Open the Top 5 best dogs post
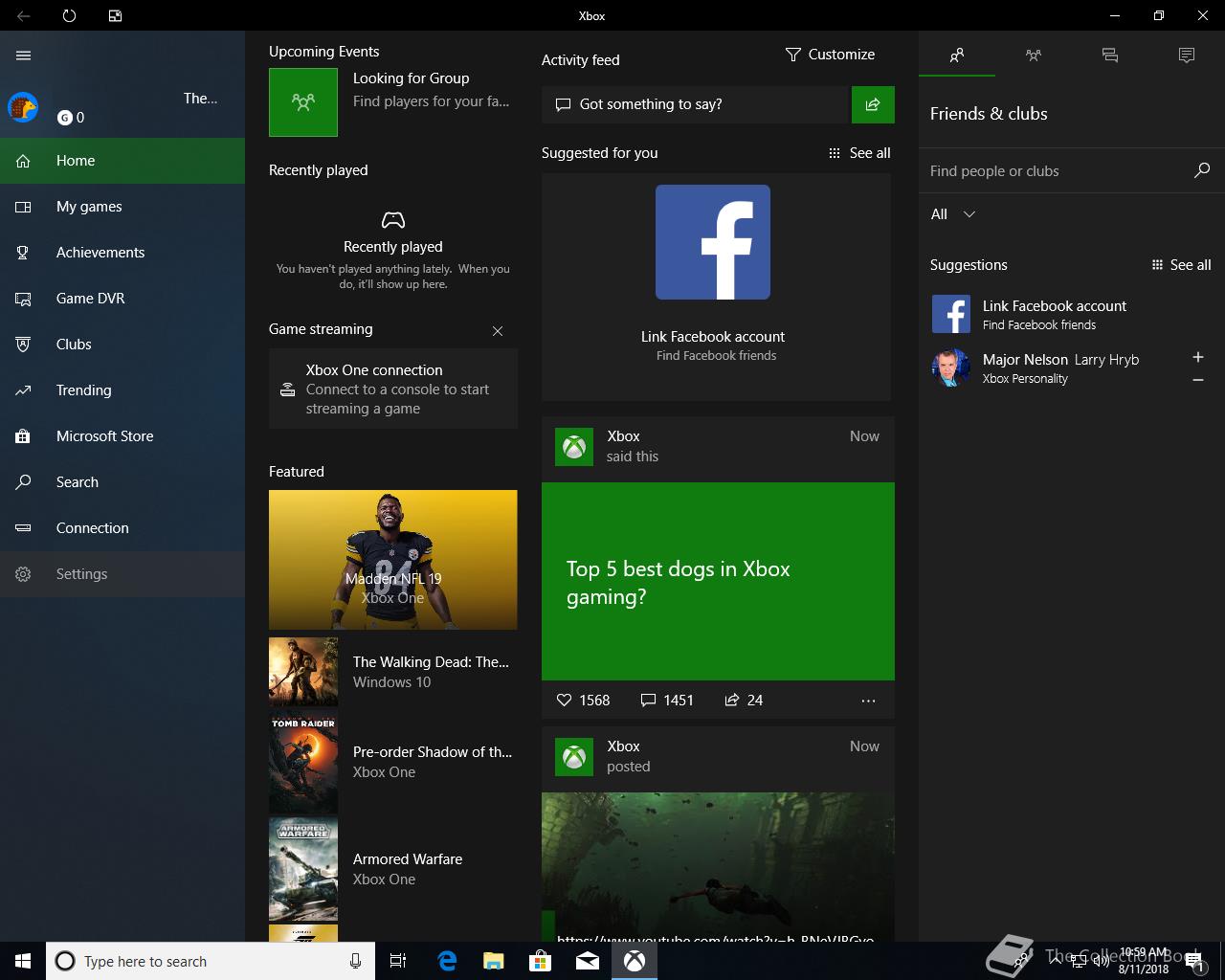The image size is (1225, 980). coord(718,582)
